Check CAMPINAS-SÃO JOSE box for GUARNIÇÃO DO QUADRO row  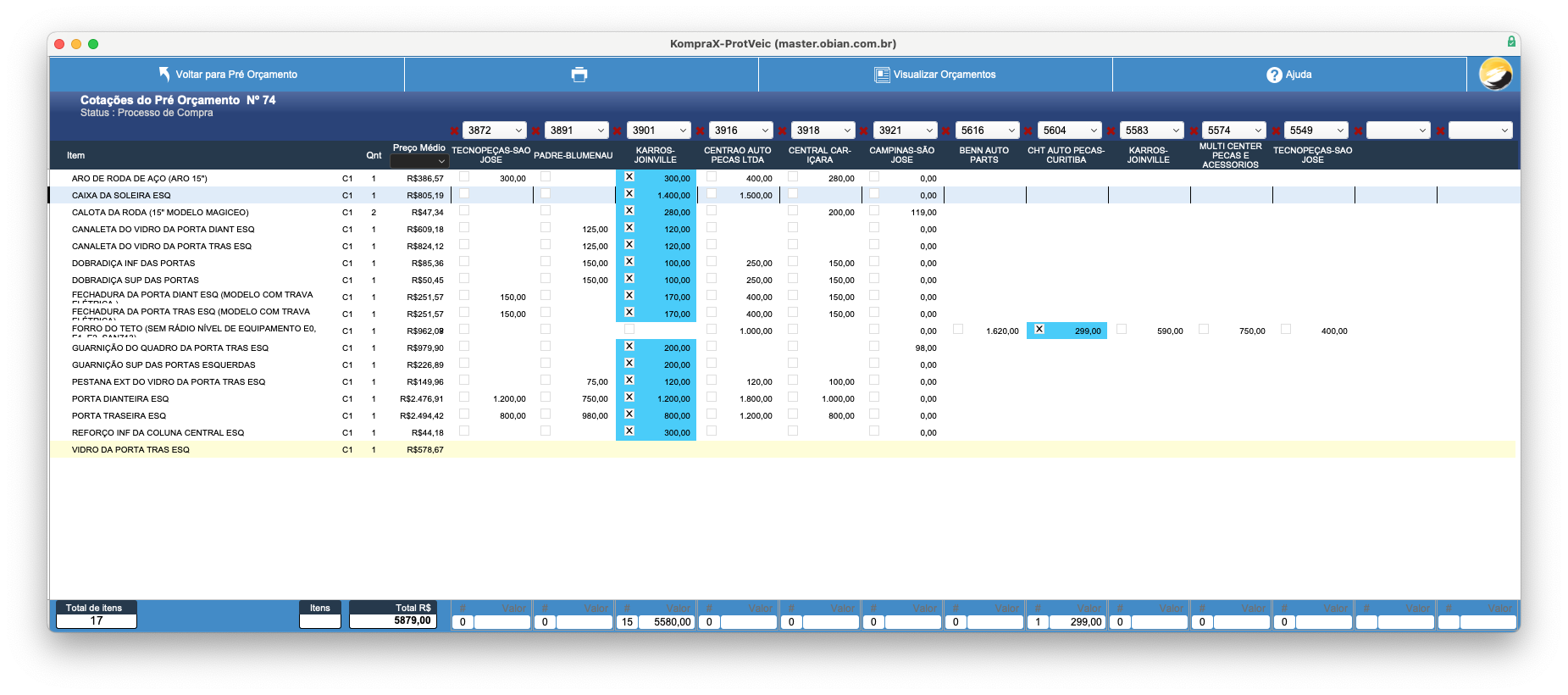pos(874,346)
